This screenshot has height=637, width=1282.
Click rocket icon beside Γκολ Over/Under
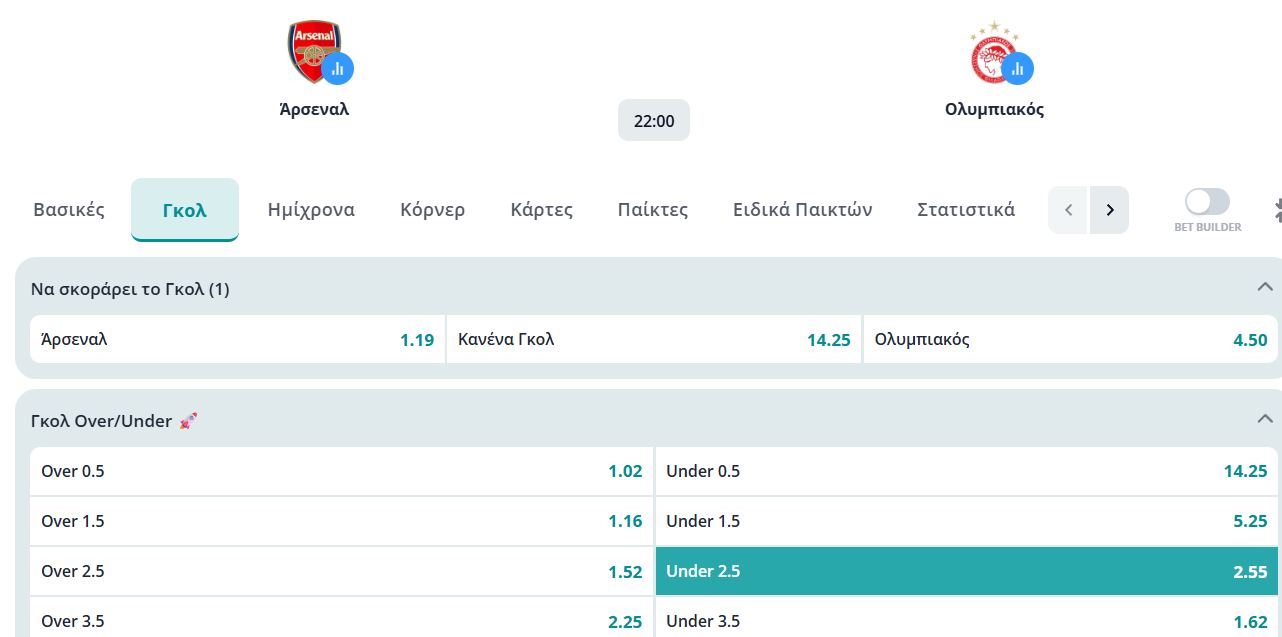(x=188, y=421)
